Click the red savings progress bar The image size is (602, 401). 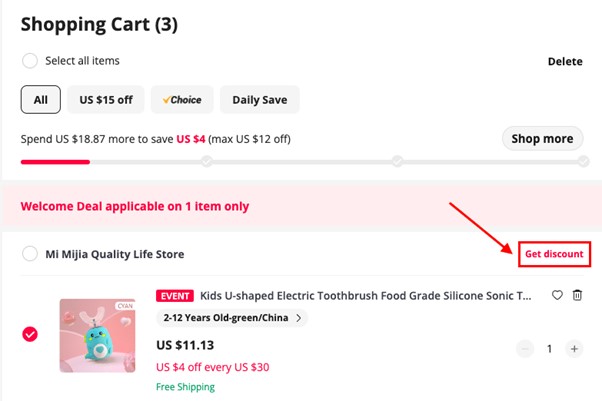pos(55,162)
